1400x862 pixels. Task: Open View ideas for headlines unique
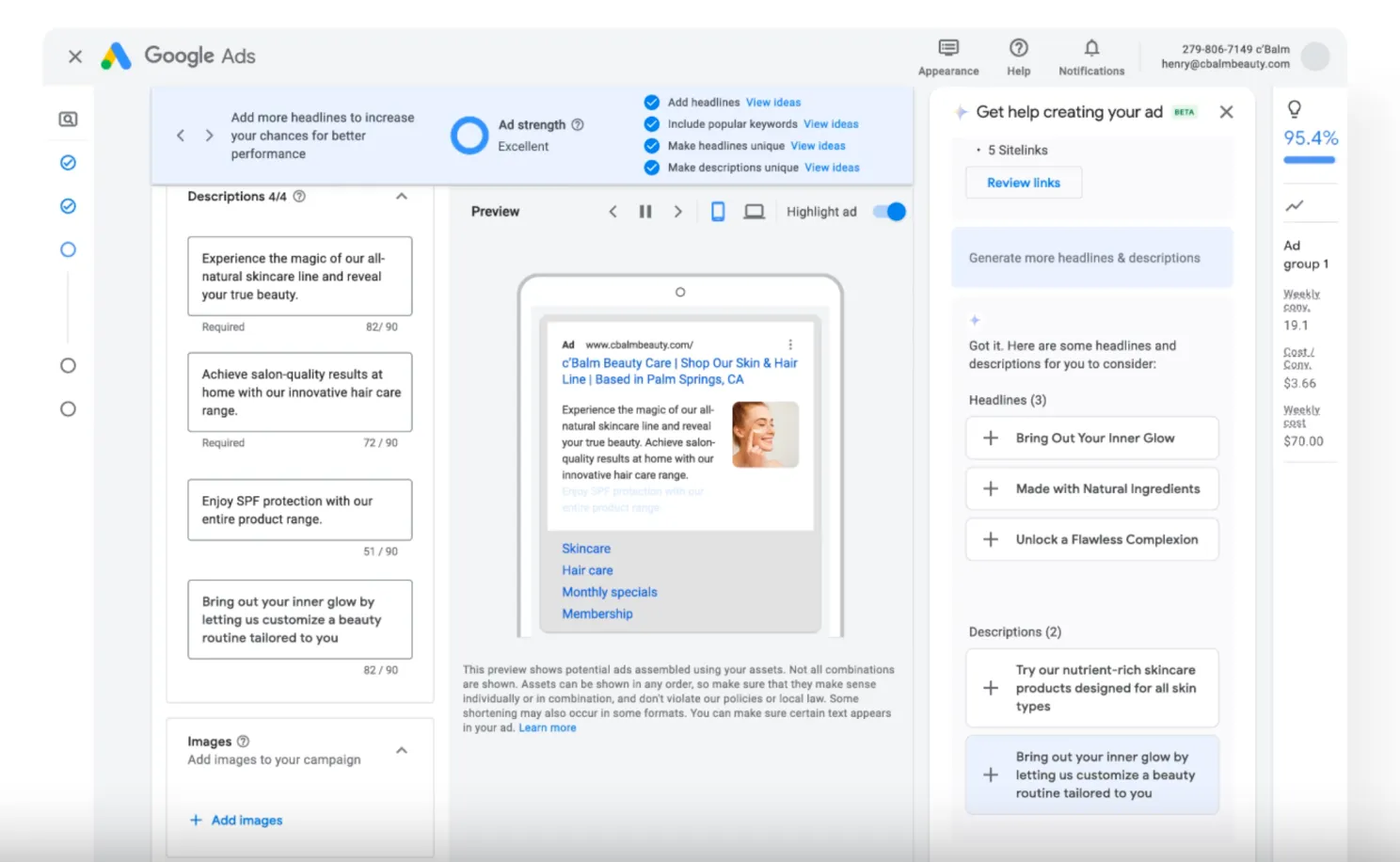[x=818, y=146]
